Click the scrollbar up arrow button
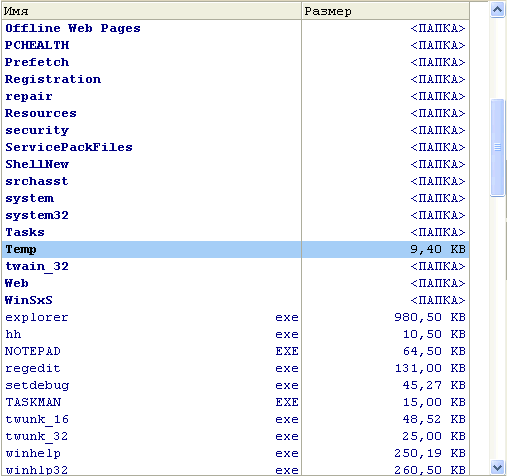 497,10
